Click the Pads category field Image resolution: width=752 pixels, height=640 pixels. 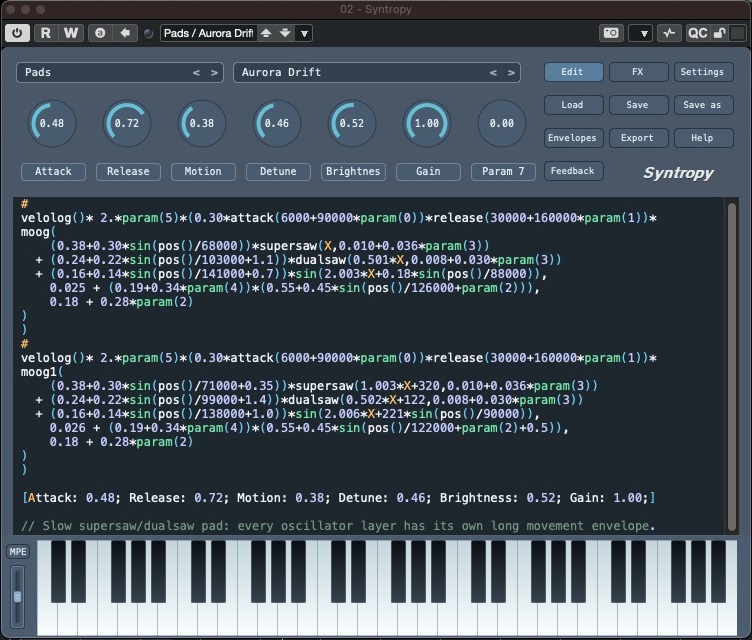[120, 72]
